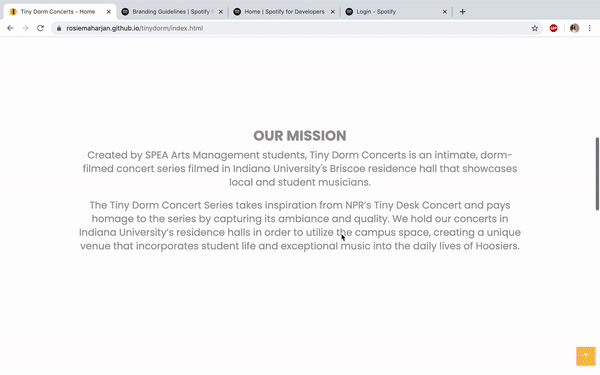Bookmark this page with the star icon
Image resolution: width=600 pixels, height=375 pixels.
coord(535,28)
